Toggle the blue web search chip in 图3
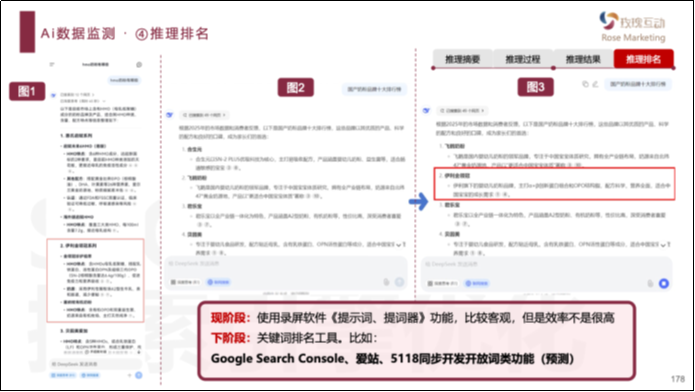 (x=476, y=283)
